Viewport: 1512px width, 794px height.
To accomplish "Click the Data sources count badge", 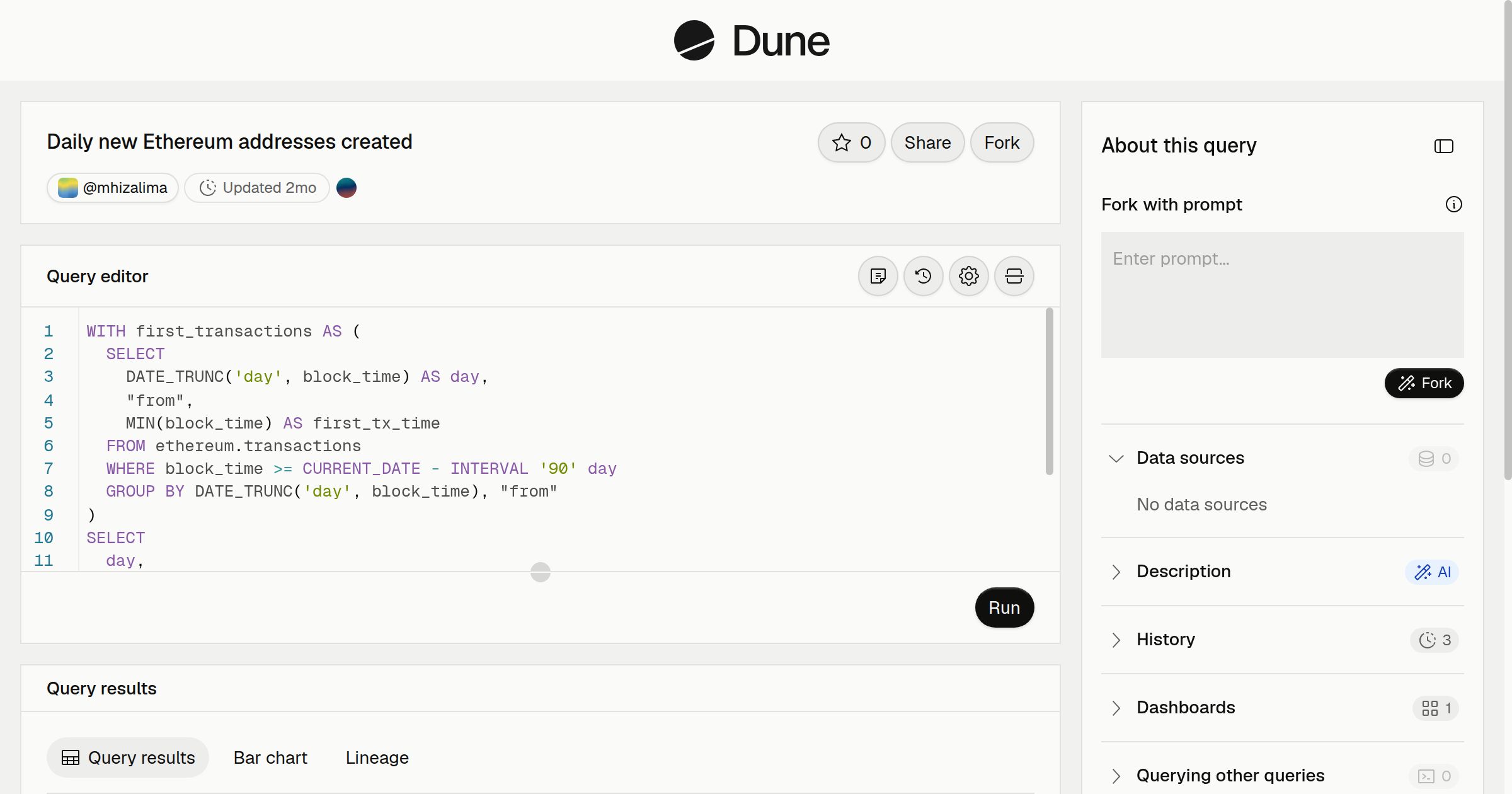I will coord(1434,458).
